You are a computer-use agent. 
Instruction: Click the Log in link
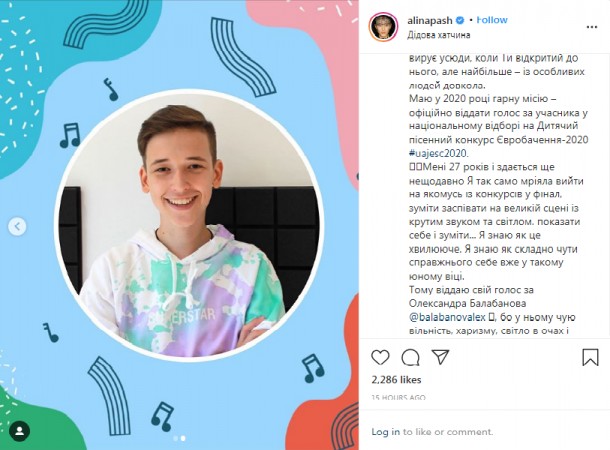(385, 432)
